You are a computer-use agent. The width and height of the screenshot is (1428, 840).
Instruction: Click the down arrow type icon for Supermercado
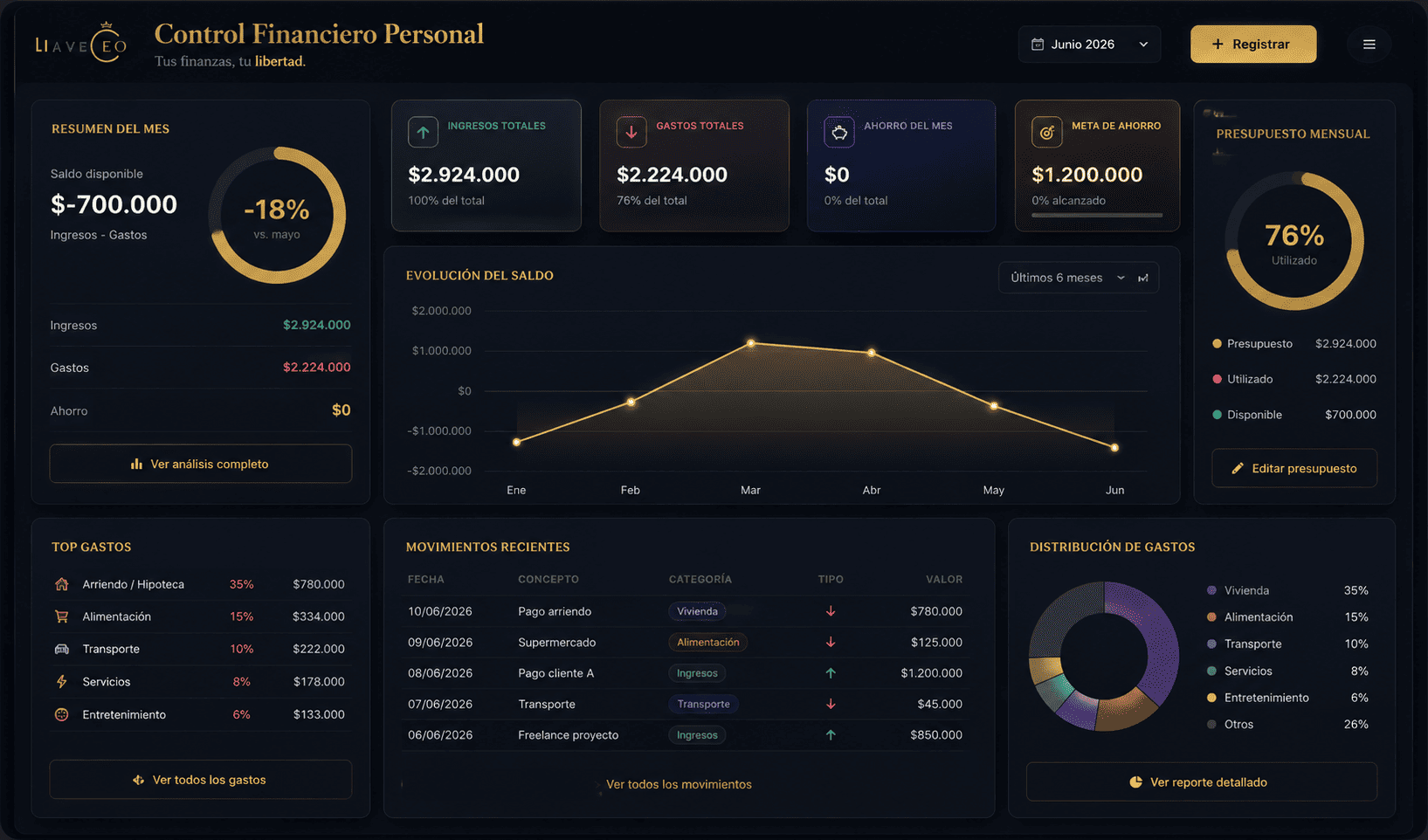831,642
